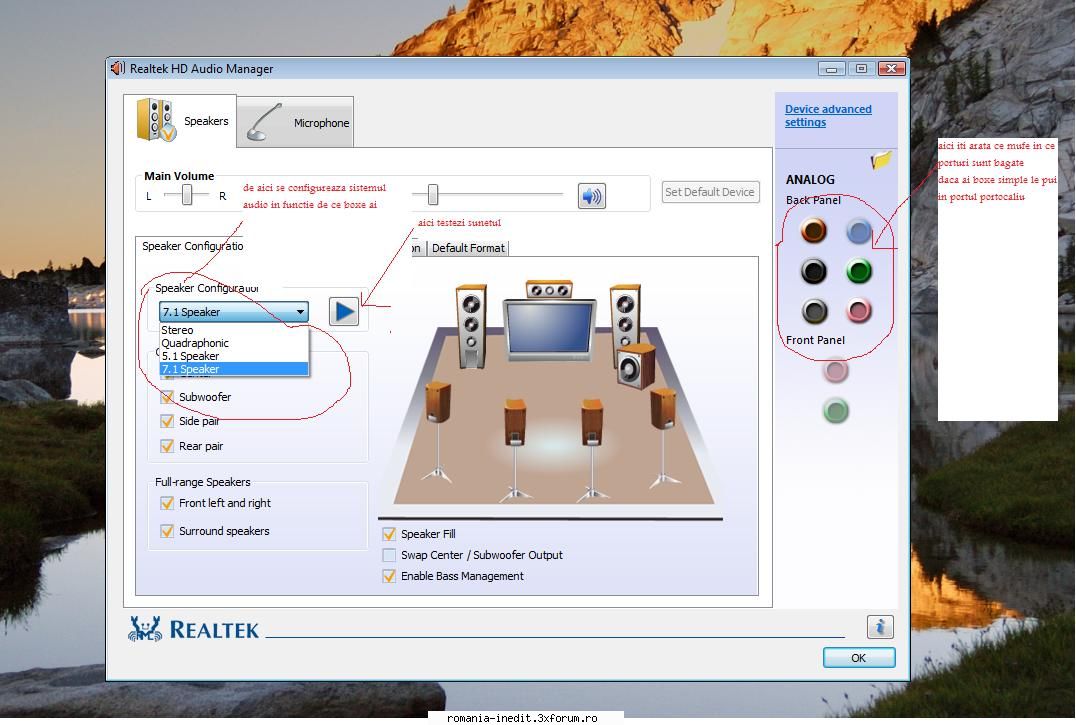Image resolution: width=1076 pixels, height=725 pixels.
Task: Click the subwoofer in the room diagram
Action: pos(635,367)
